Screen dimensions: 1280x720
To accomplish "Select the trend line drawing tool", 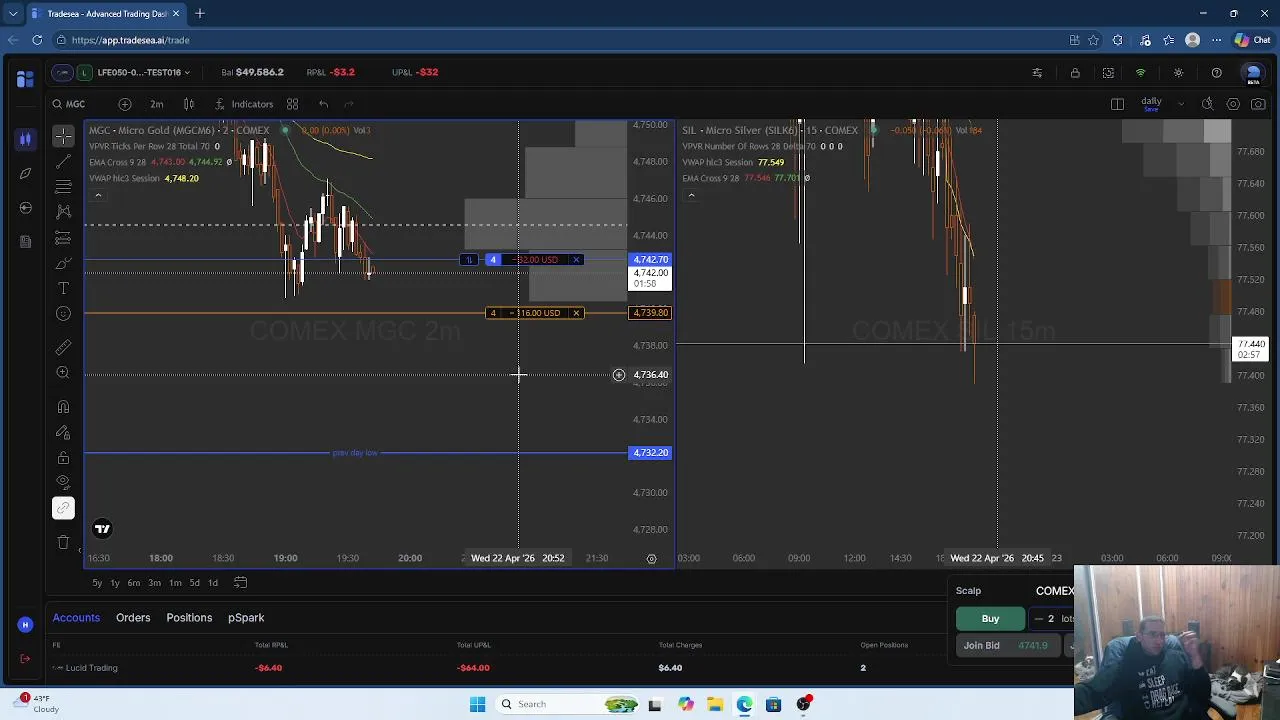I will 63,161.
